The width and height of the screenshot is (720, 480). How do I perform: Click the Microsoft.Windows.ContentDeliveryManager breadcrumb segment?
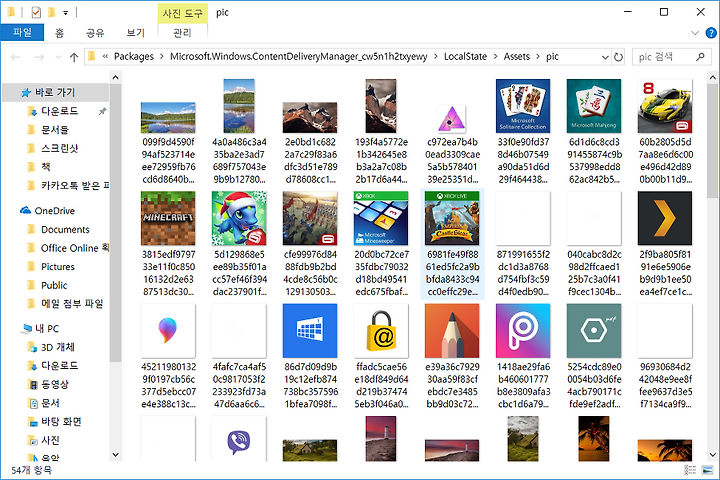(298, 56)
